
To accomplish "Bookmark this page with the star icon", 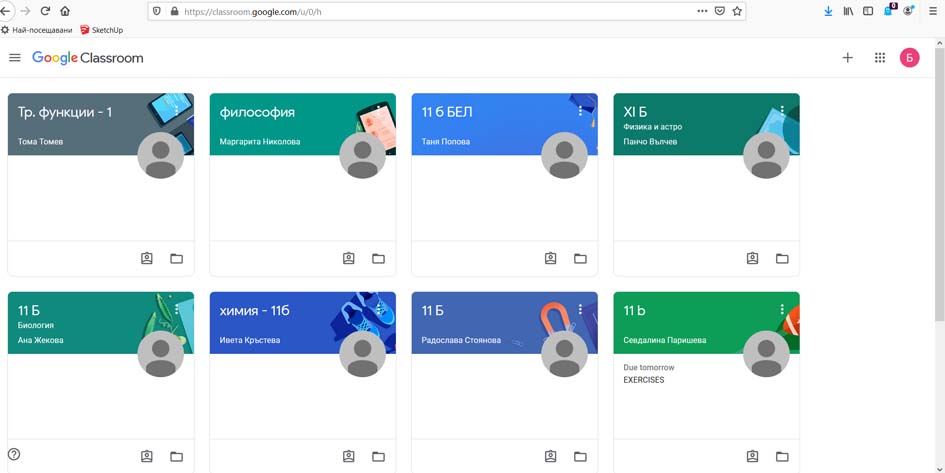I will click(x=737, y=12).
